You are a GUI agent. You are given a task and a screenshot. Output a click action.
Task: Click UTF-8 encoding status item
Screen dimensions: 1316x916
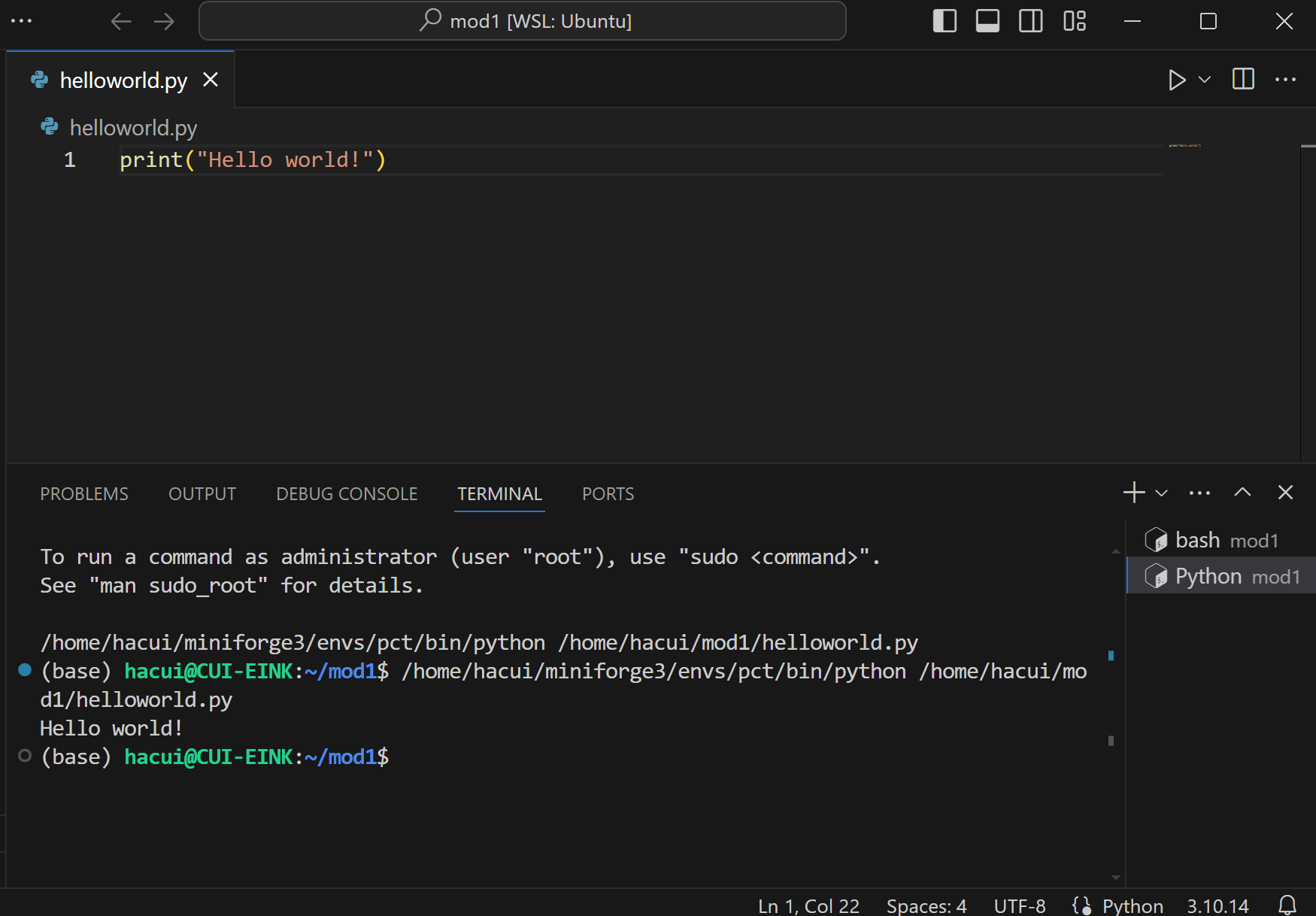1020,905
